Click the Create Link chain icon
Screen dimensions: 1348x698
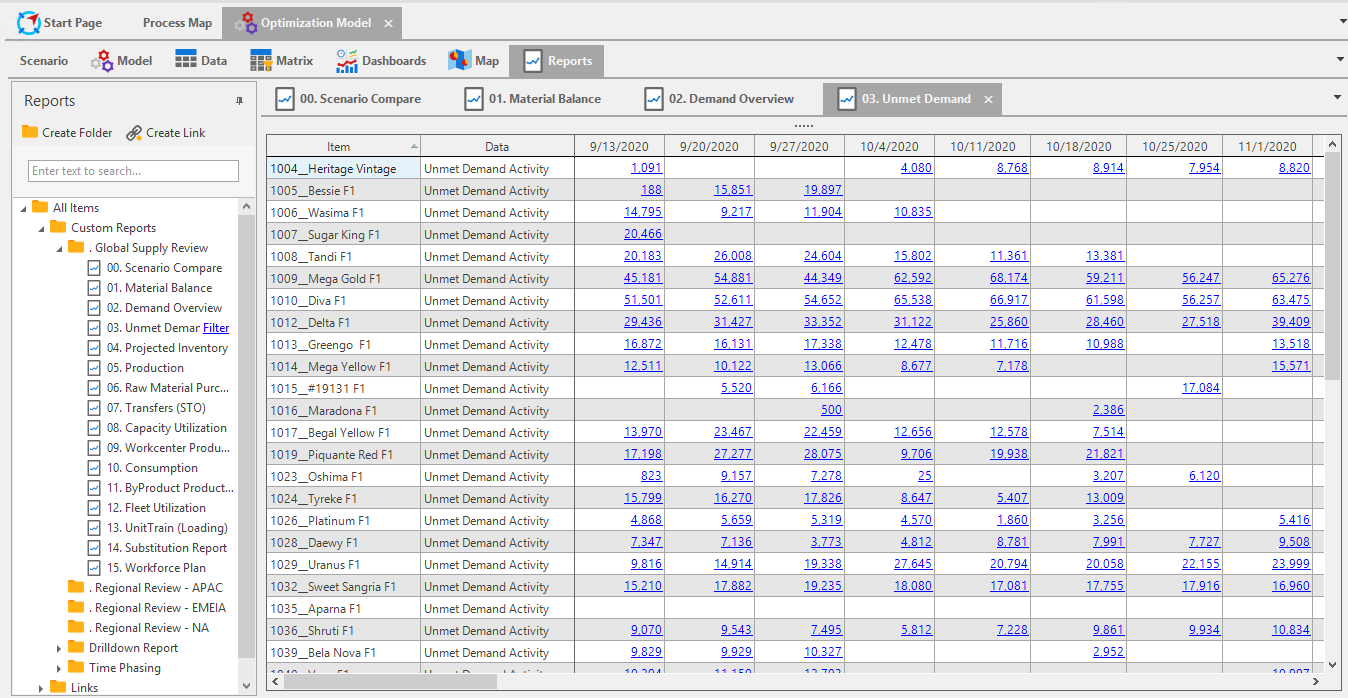(x=134, y=132)
